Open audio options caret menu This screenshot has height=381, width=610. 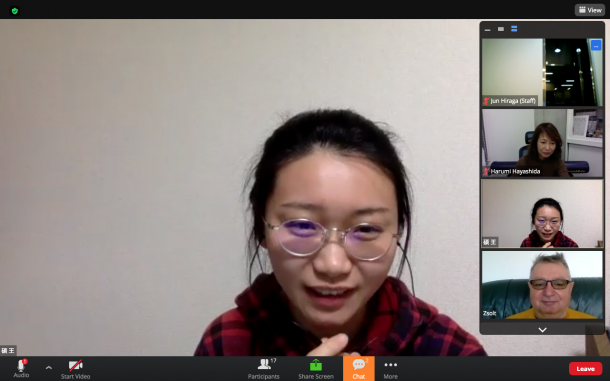pyautogui.click(x=49, y=367)
